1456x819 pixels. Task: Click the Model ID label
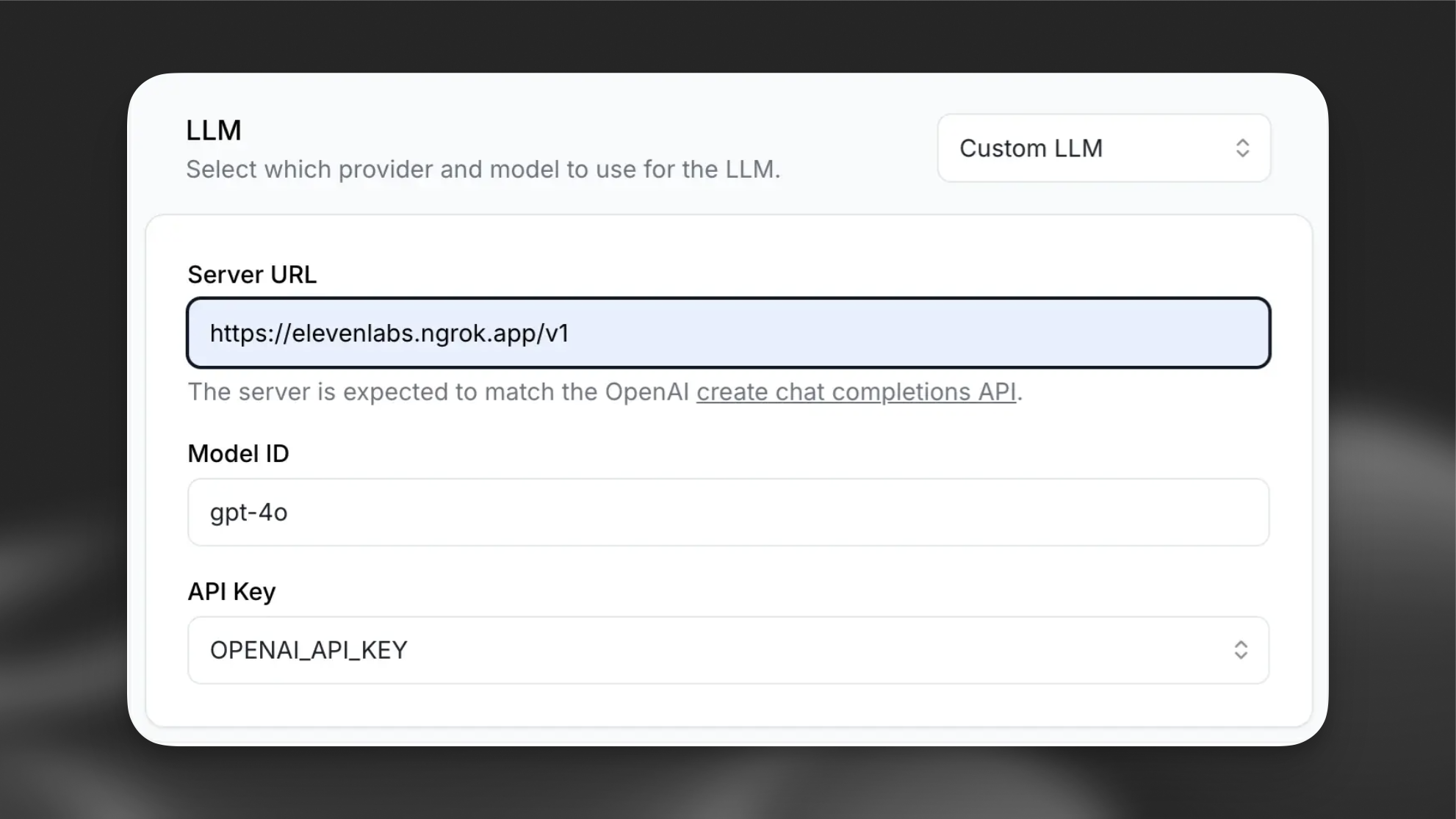click(x=238, y=453)
